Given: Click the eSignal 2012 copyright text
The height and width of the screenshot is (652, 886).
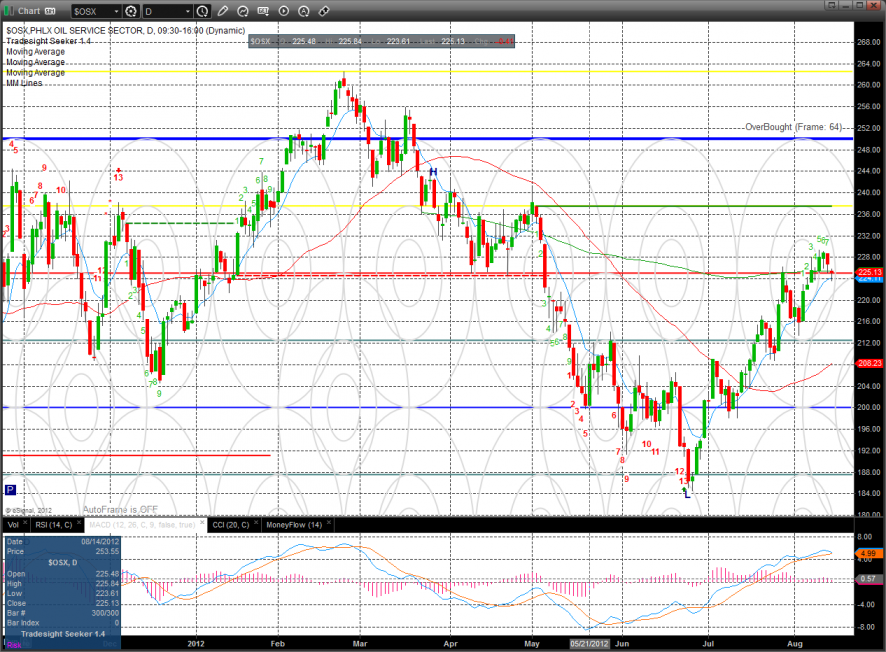Looking at the screenshot, I should pos(29,510).
